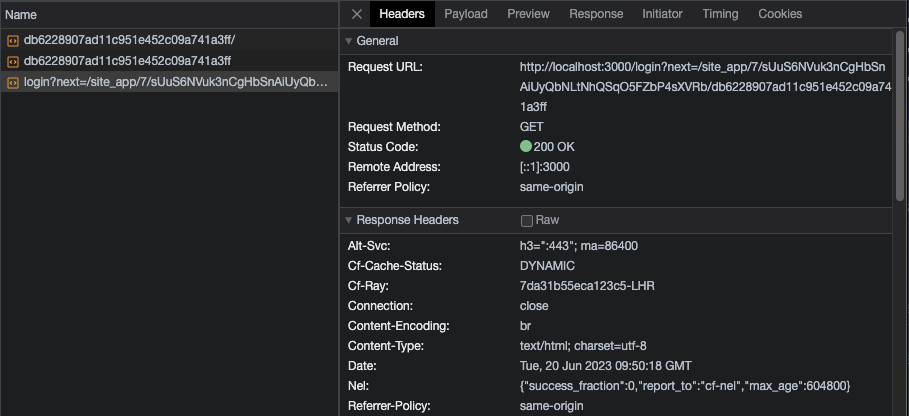The image size is (909, 416).
Task: Click the Remote Address value [::1]:3000
Action: click(544, 167)
